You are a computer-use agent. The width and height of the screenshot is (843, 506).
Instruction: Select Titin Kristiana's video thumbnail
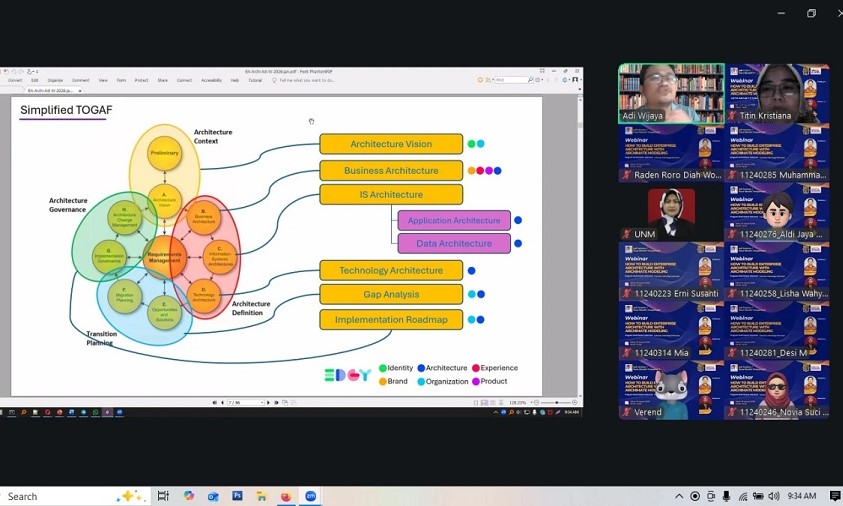(776, 93)
